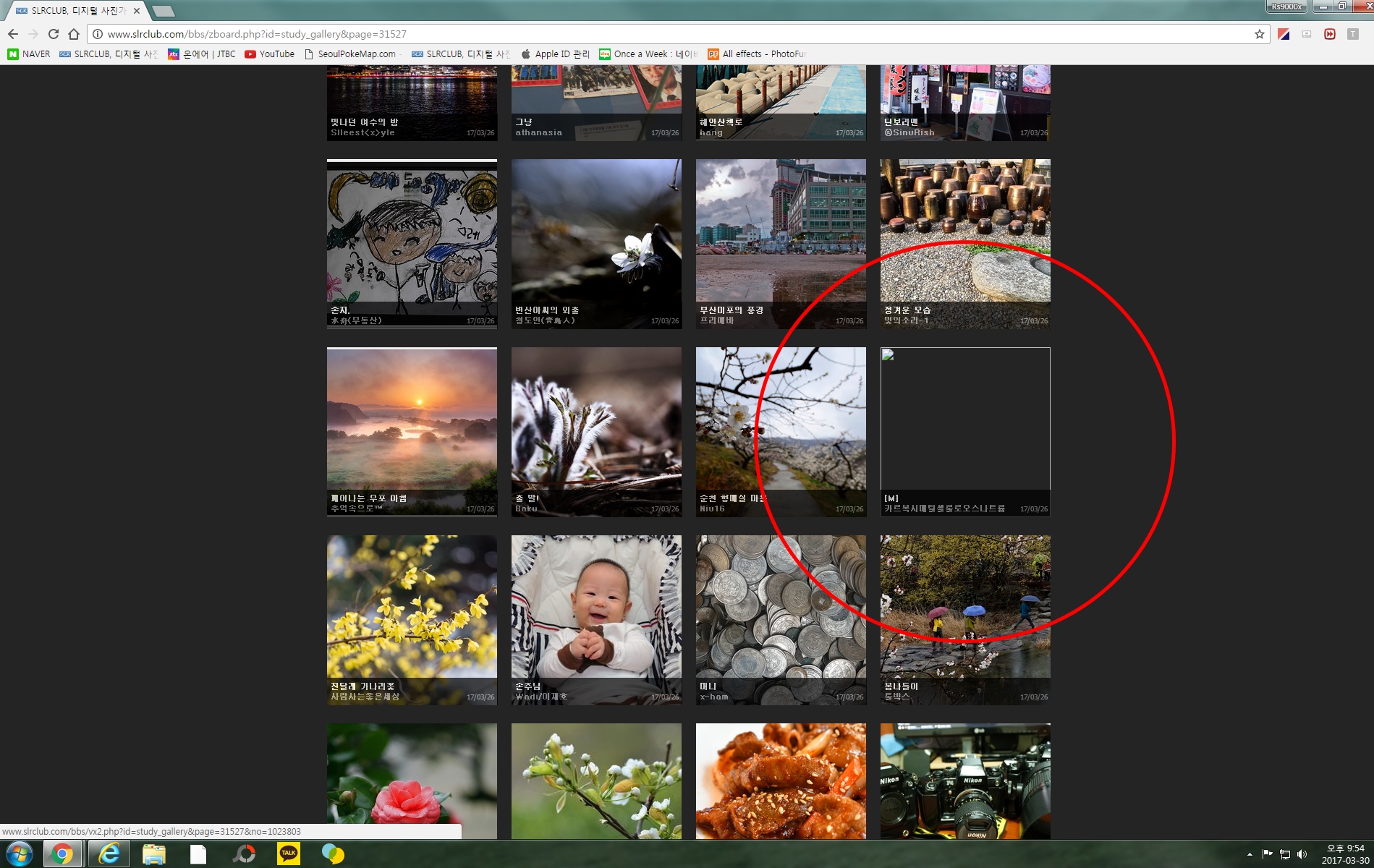1374x868 pixels.
Task: Open the plum blossom path photo by Niu16
Action: tap(781, 432)
